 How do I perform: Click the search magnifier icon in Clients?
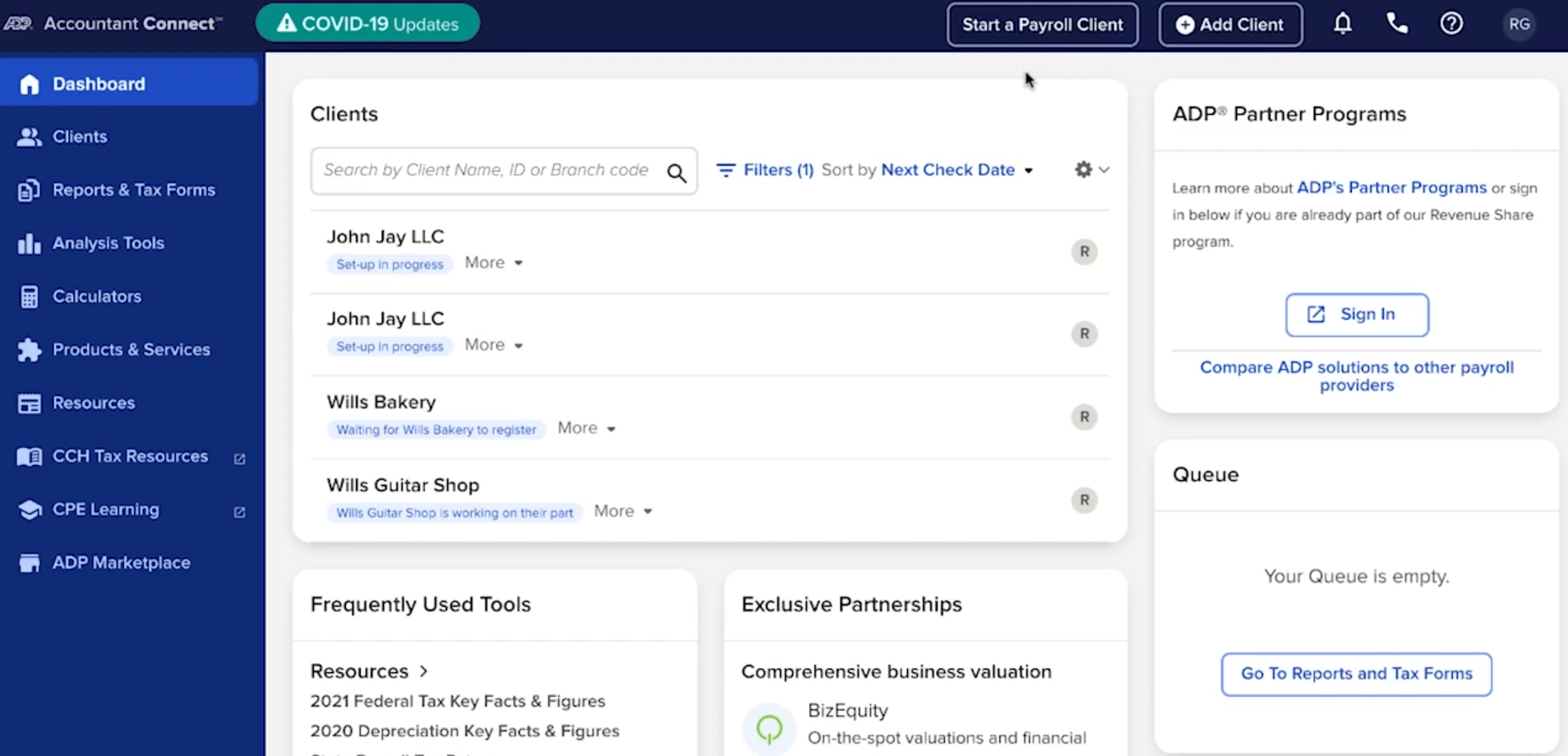[x=676, y=172]
